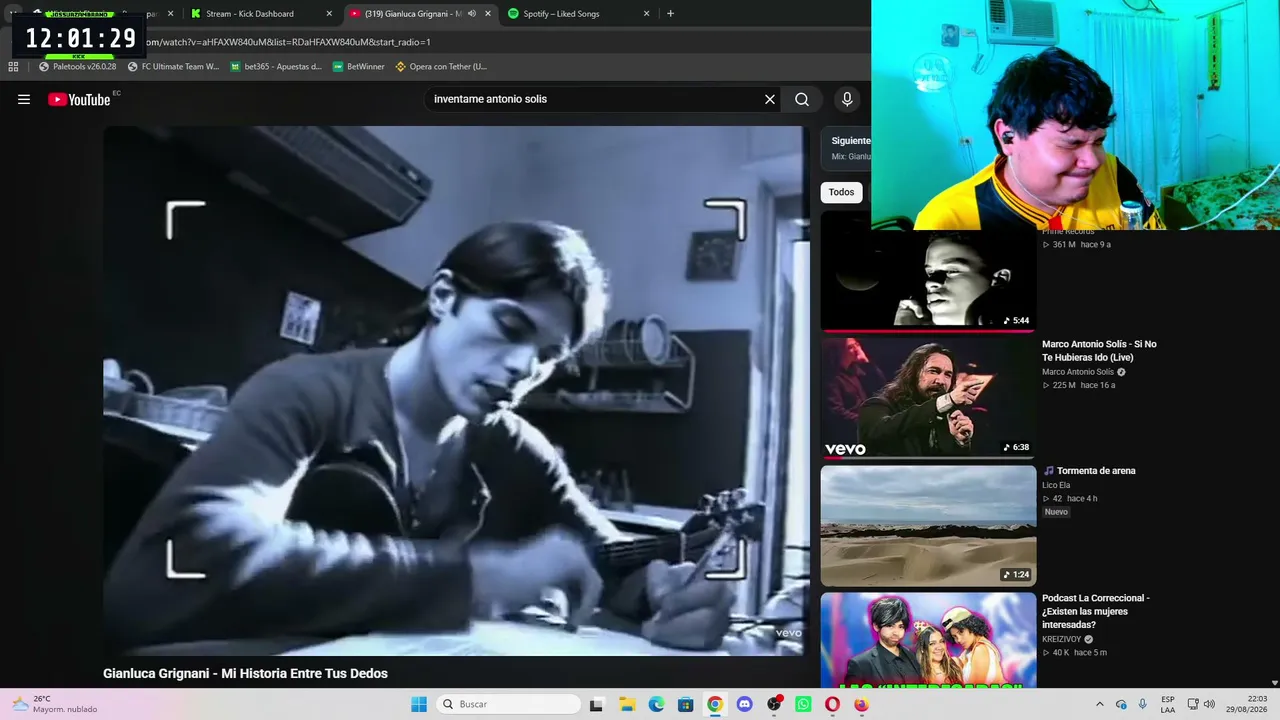
Task: Open the Paletools v26.0.28 bookmark
Action: pos(78,67)
